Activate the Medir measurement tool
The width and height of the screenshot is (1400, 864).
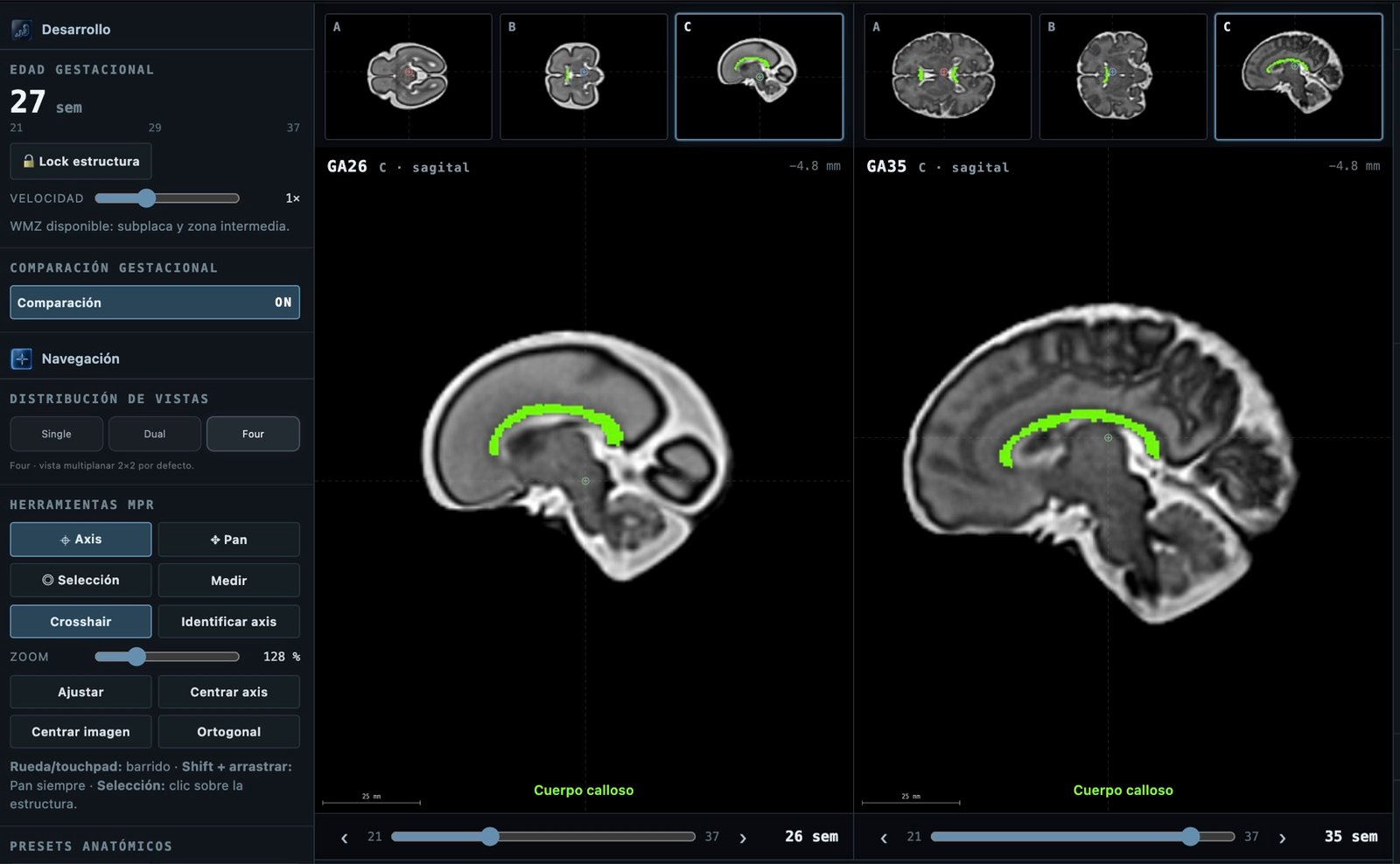click(x=229, y=581)
